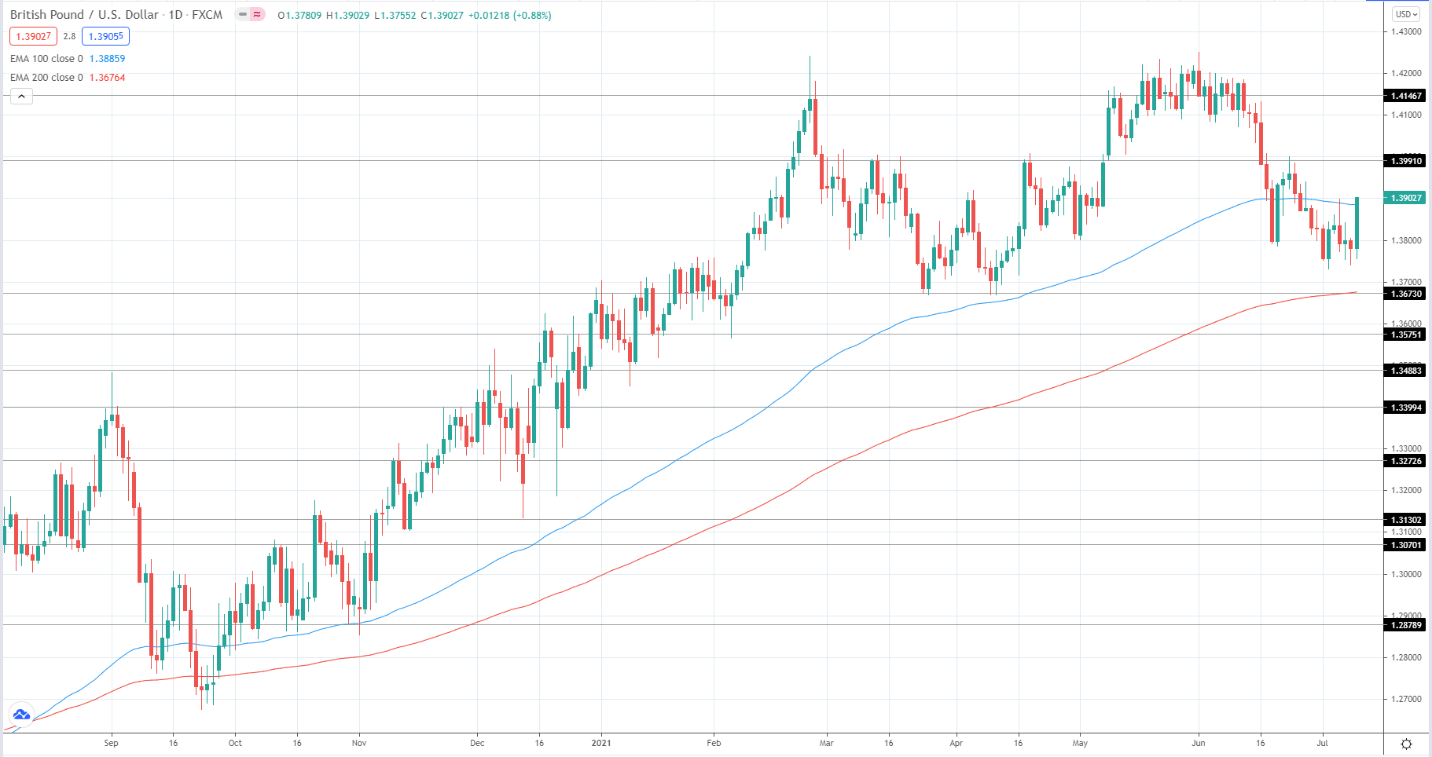The image size is (1432, 757).
Task: Click the 1.34883 price level label
Action: 1406,371
